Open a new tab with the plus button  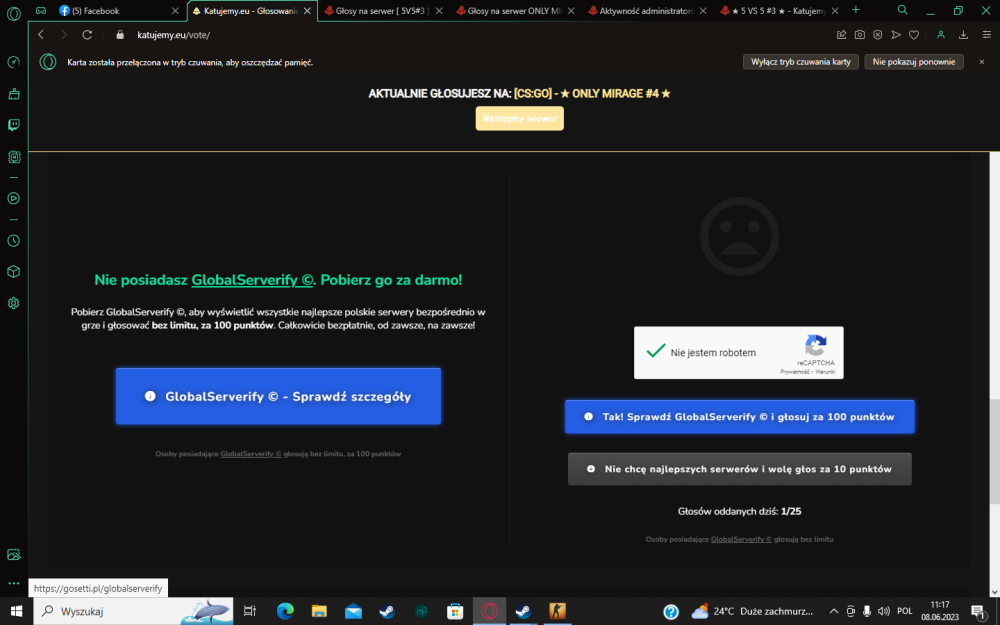pyautogui.click(x=856, y=10)
